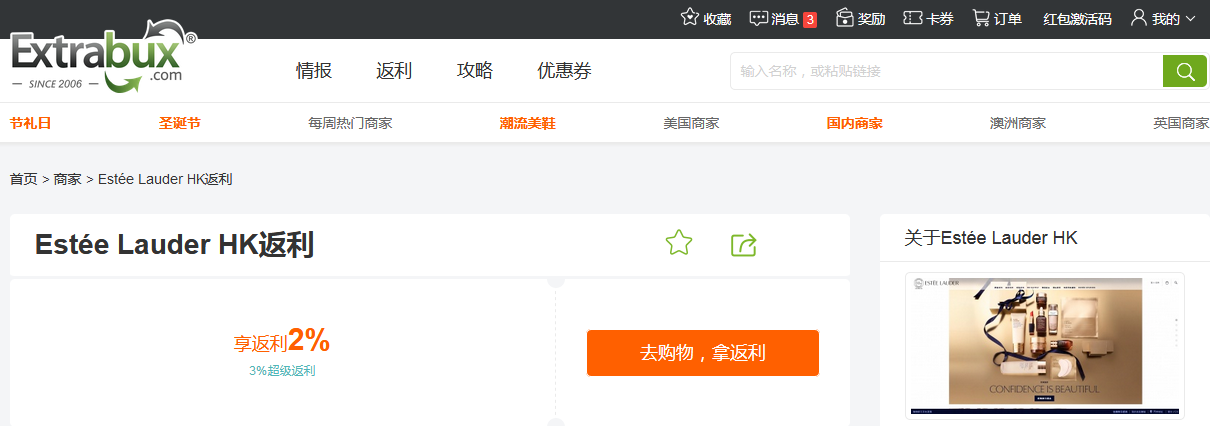1210x426 pixels.
Task: Click 享返利2% cashback rate
Action: point(282,342)
